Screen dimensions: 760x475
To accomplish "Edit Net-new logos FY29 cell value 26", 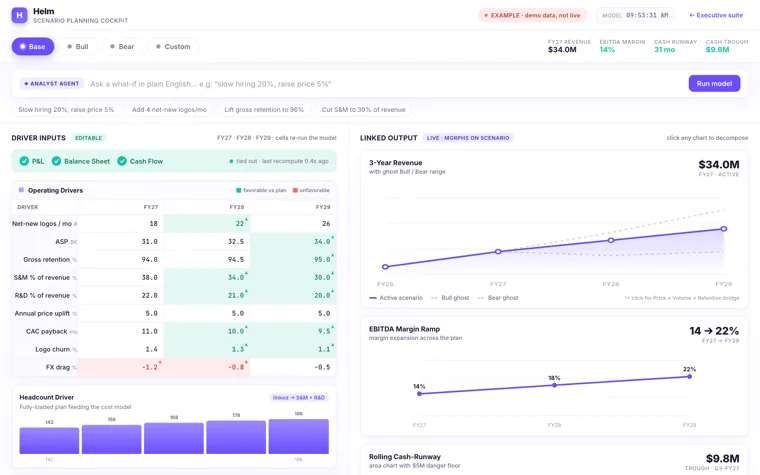I will click(x=293, y=223).
